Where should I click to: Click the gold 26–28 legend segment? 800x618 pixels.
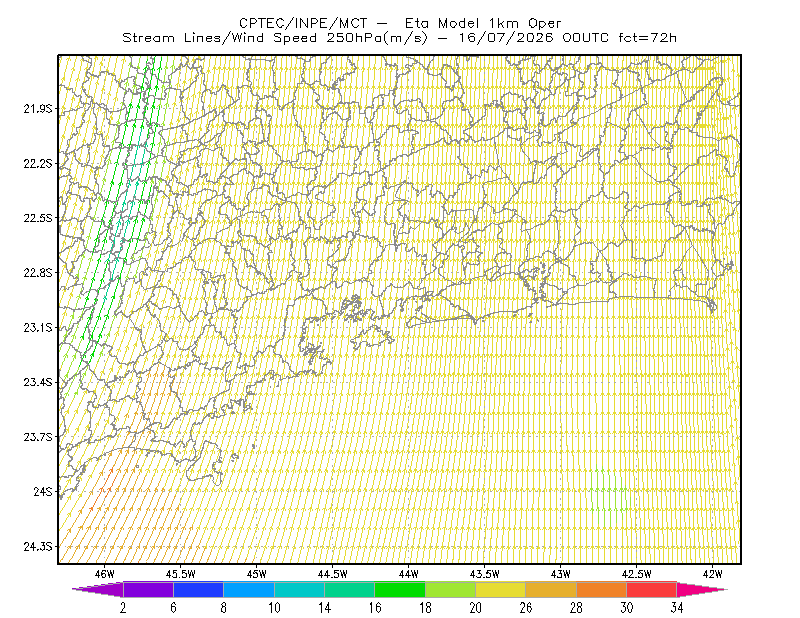point(551,589)
